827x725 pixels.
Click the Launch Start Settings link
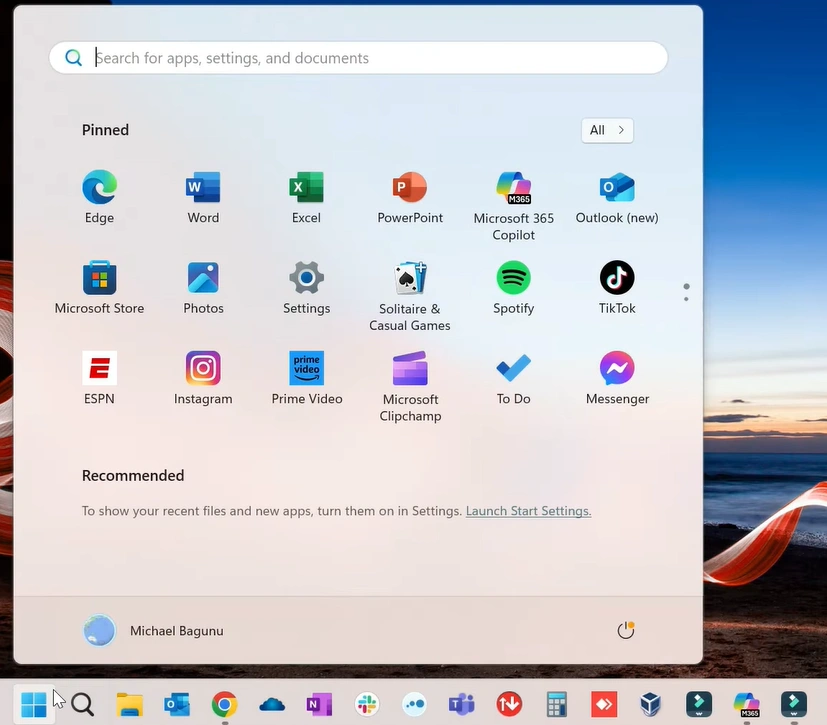click(528, 511)
